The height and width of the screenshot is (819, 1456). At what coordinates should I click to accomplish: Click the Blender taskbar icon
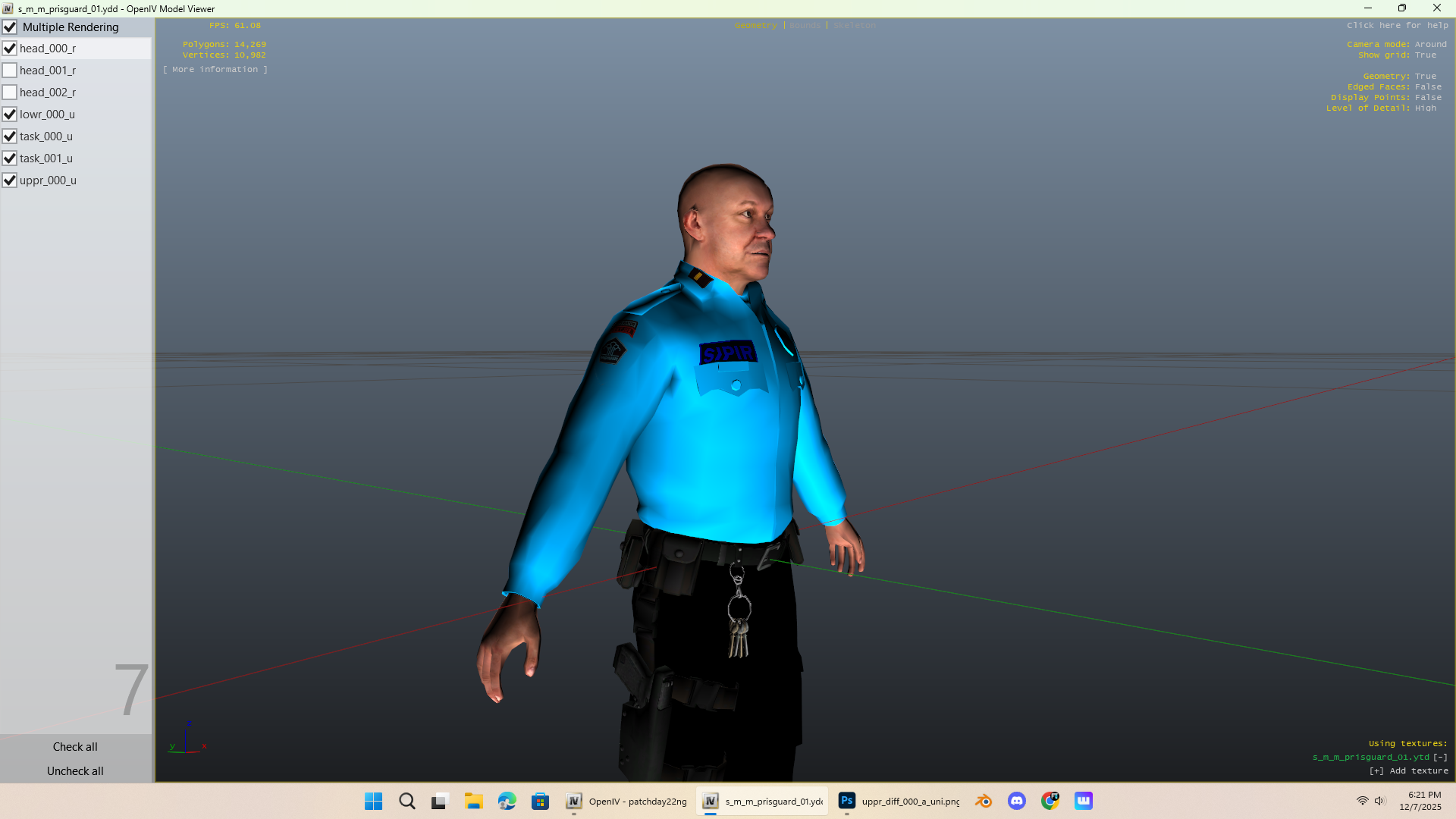coord(984,801)
